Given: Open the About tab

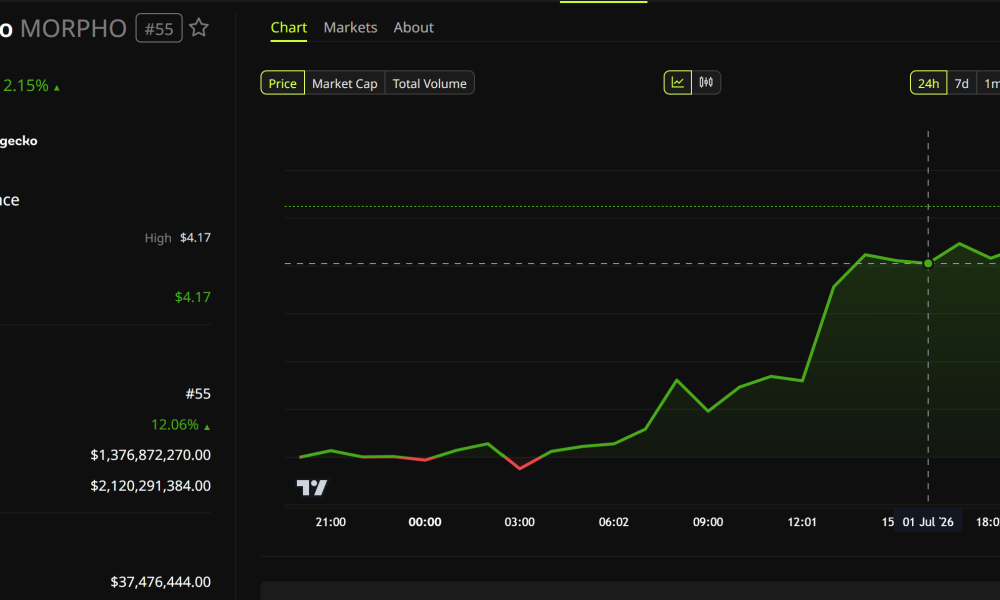Looking at the screenshot, I should 413,27.
